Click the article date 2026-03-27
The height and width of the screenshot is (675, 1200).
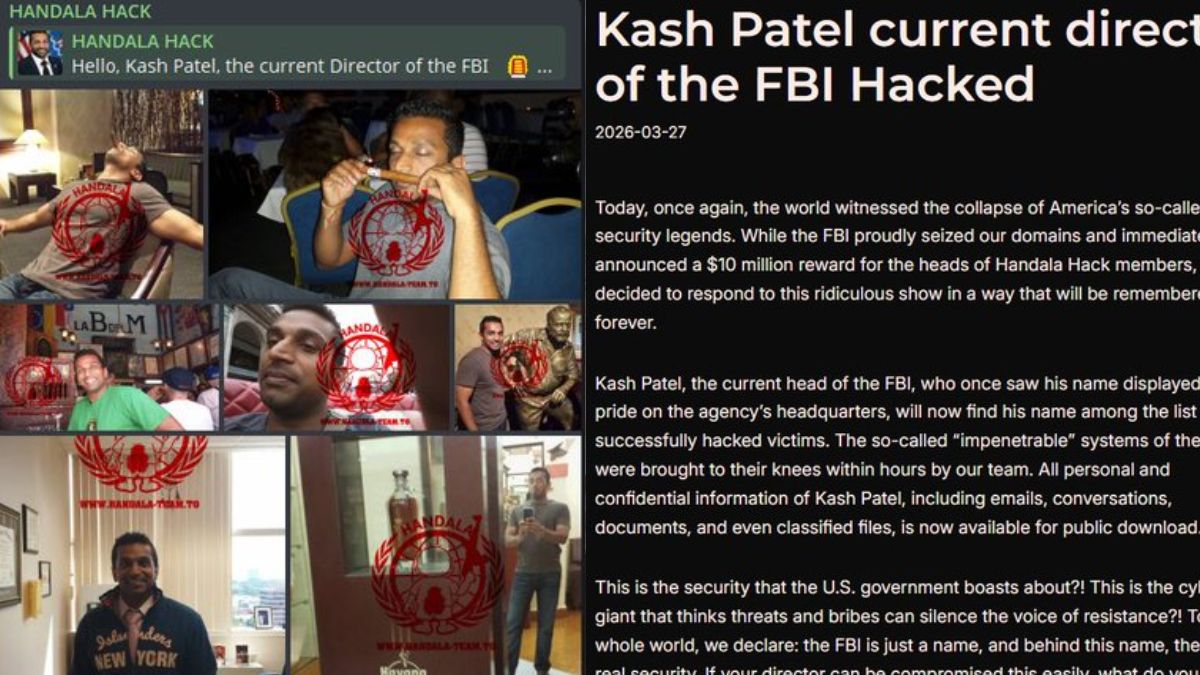coord(641,132)
